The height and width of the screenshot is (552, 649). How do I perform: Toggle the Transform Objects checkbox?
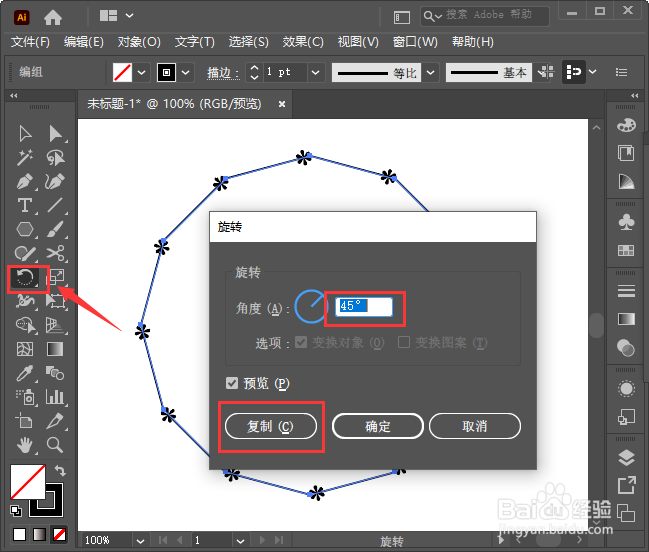tap(301, 342)
